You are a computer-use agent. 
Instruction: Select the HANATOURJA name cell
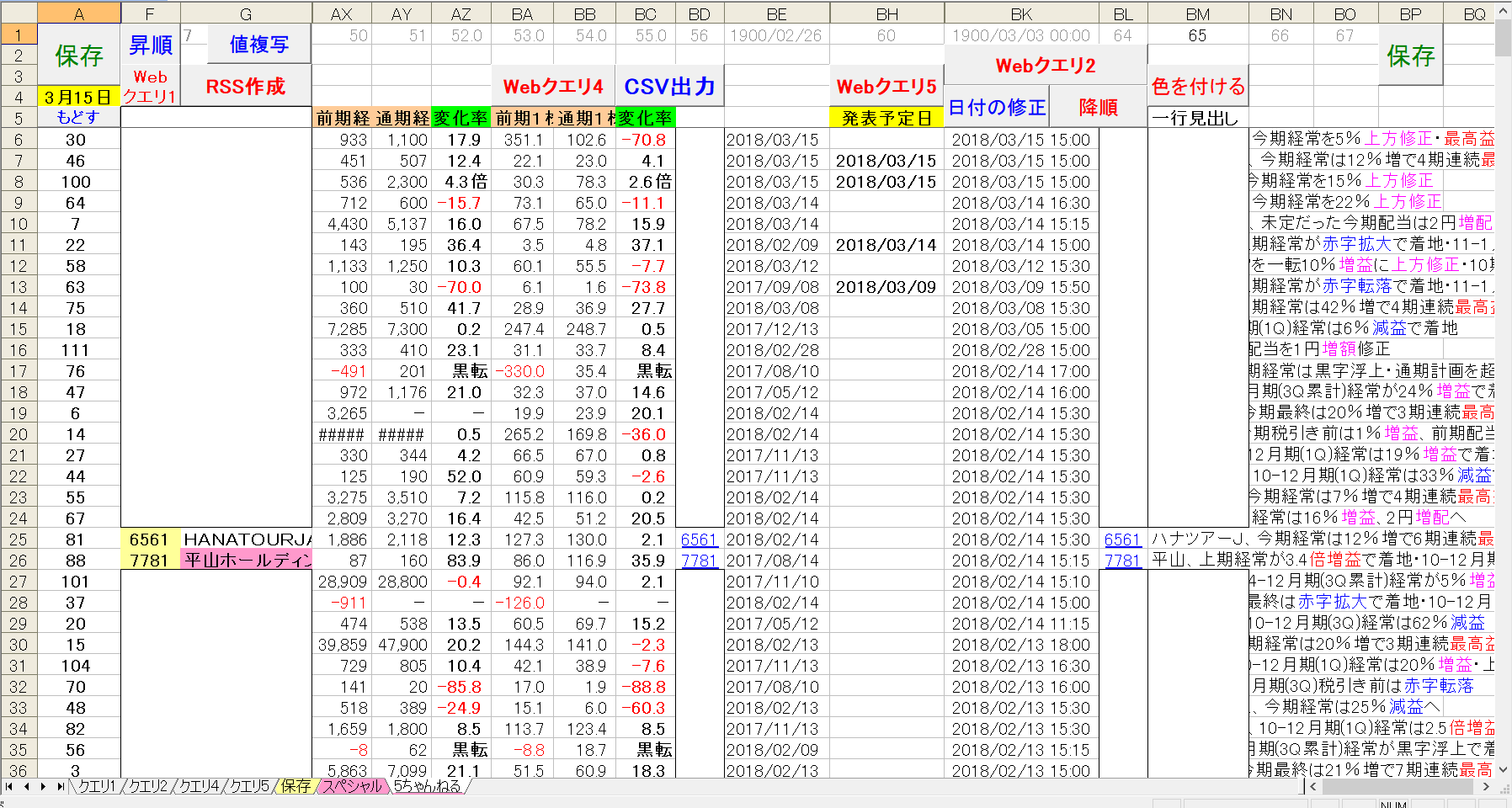246,540
